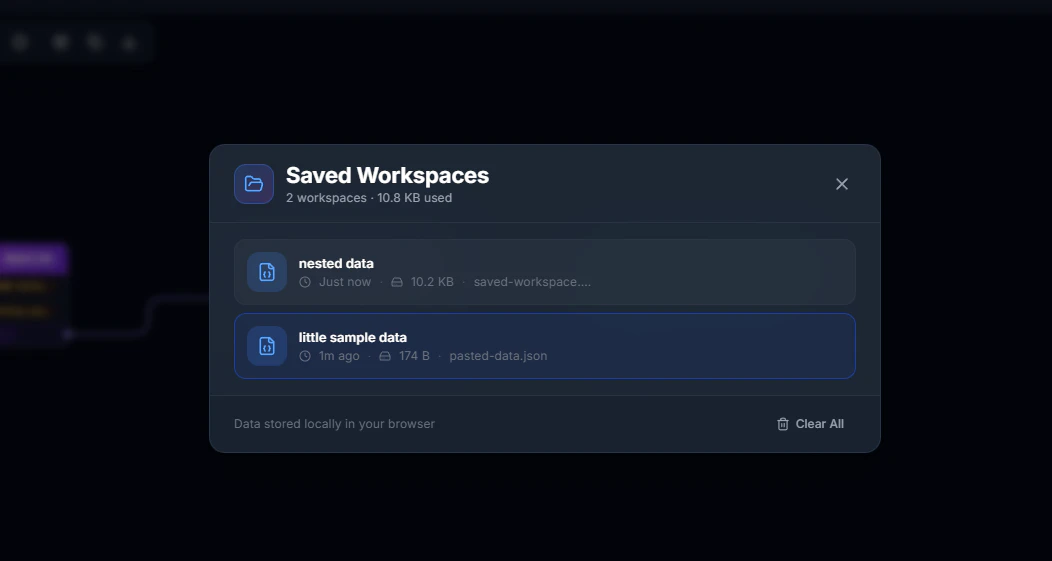Click the trash can icon beside Clear All

pyautogui.click(x=782, y=424)
